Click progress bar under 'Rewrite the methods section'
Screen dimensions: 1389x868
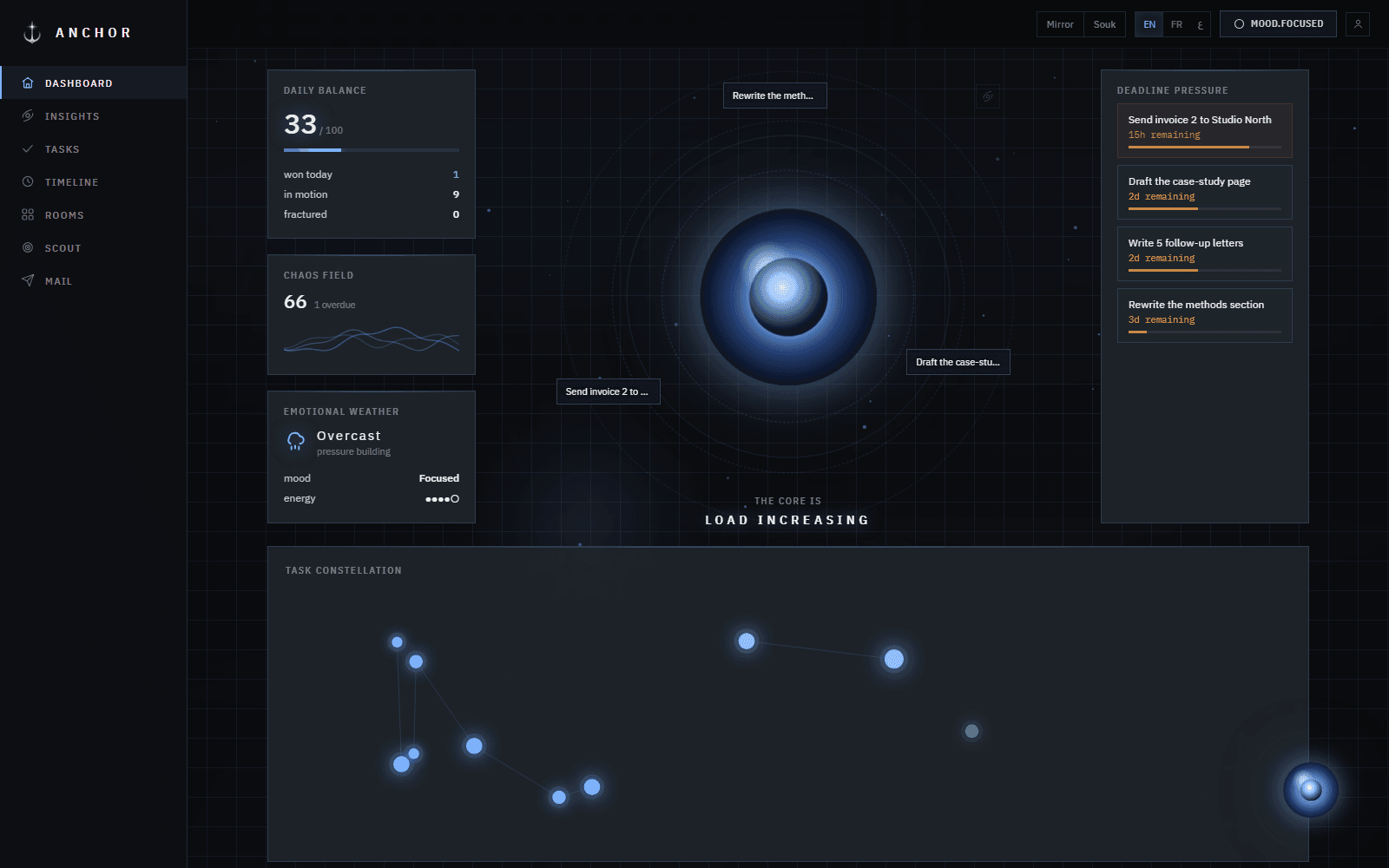[1205, 332]
